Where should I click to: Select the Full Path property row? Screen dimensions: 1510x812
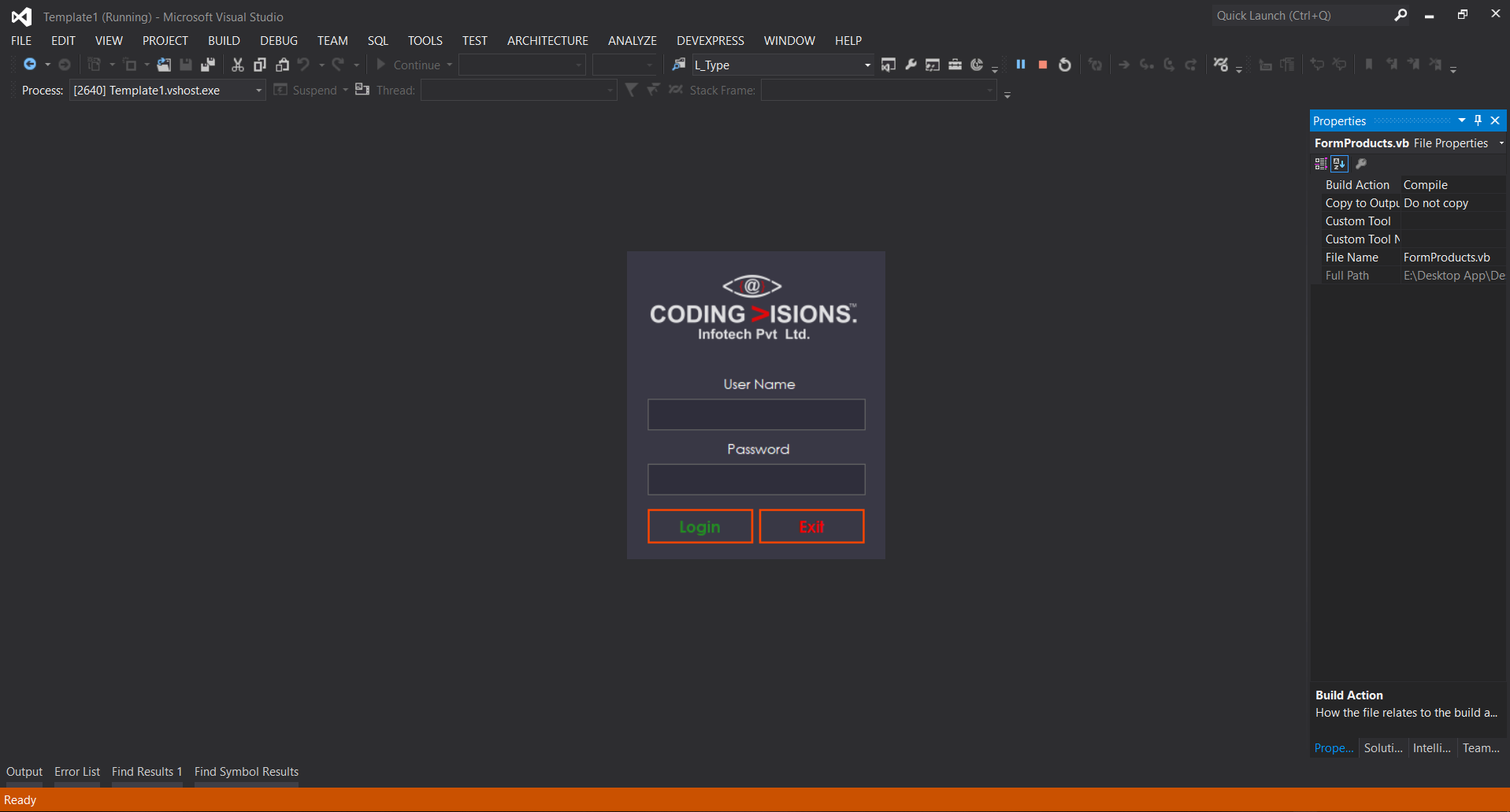pyautogui.click(x=1409, y=276)
